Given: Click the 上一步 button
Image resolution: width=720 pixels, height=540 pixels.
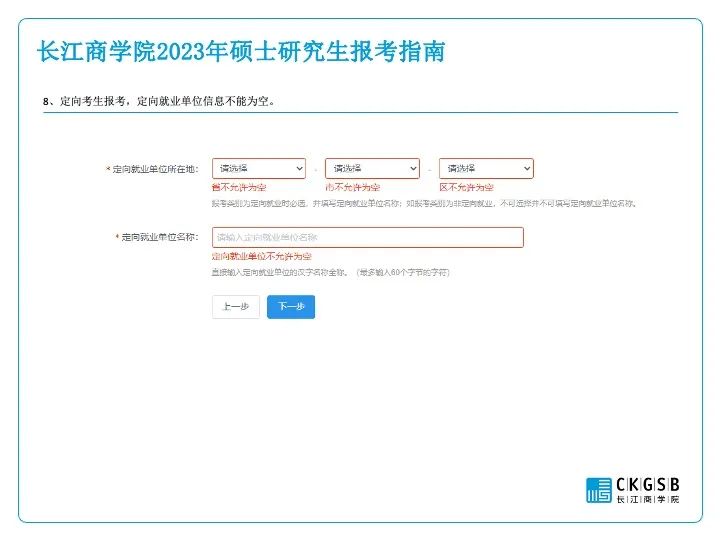Looking at the screenshot, I should pos(236,307).
